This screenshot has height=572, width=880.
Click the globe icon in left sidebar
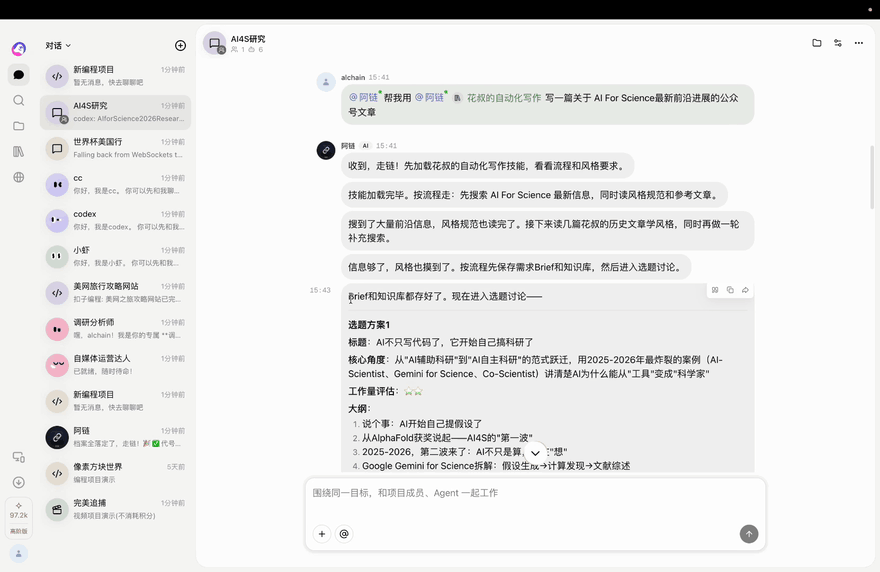[19, 177]
